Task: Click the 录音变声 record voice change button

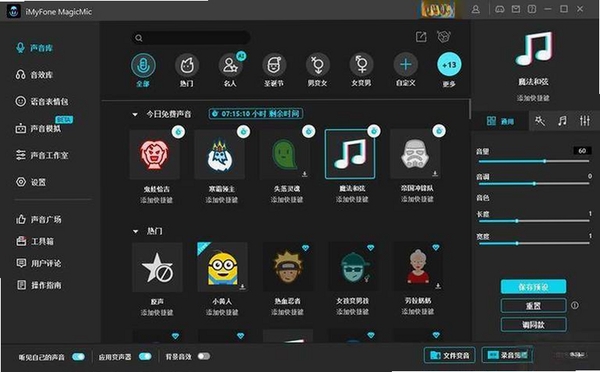Action: click(507, 356)
